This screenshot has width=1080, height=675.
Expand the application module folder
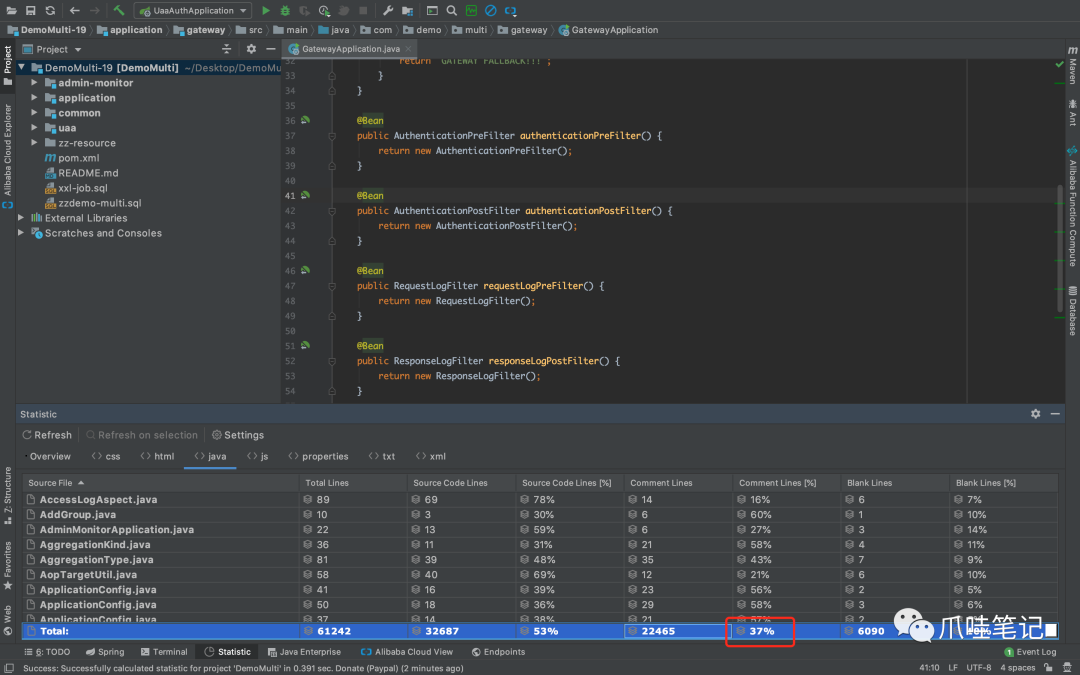tap(34, 98)
